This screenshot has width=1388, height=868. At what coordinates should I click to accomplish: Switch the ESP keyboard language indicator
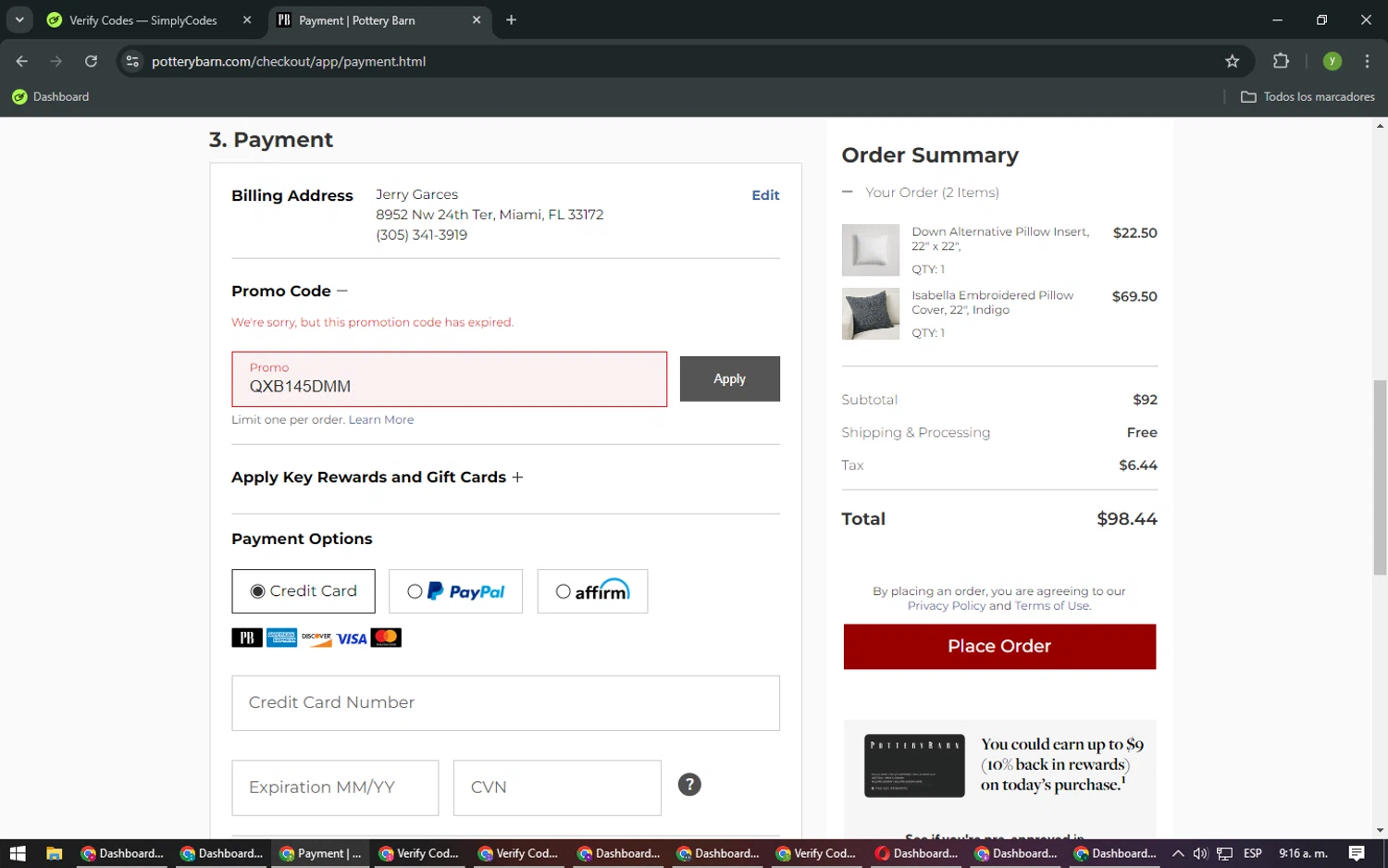[1252, 853]
